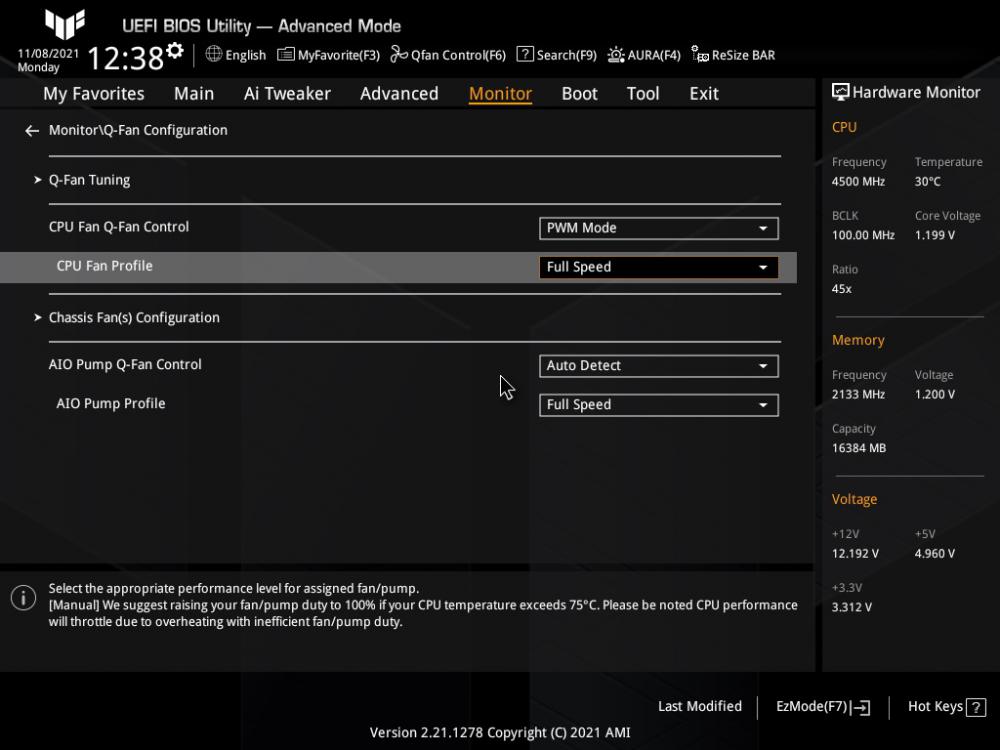Viewport: 1000px width, 750px height.
Task: Select the CPU Fan Q-Fan Control label
Action: coord(119,227)
